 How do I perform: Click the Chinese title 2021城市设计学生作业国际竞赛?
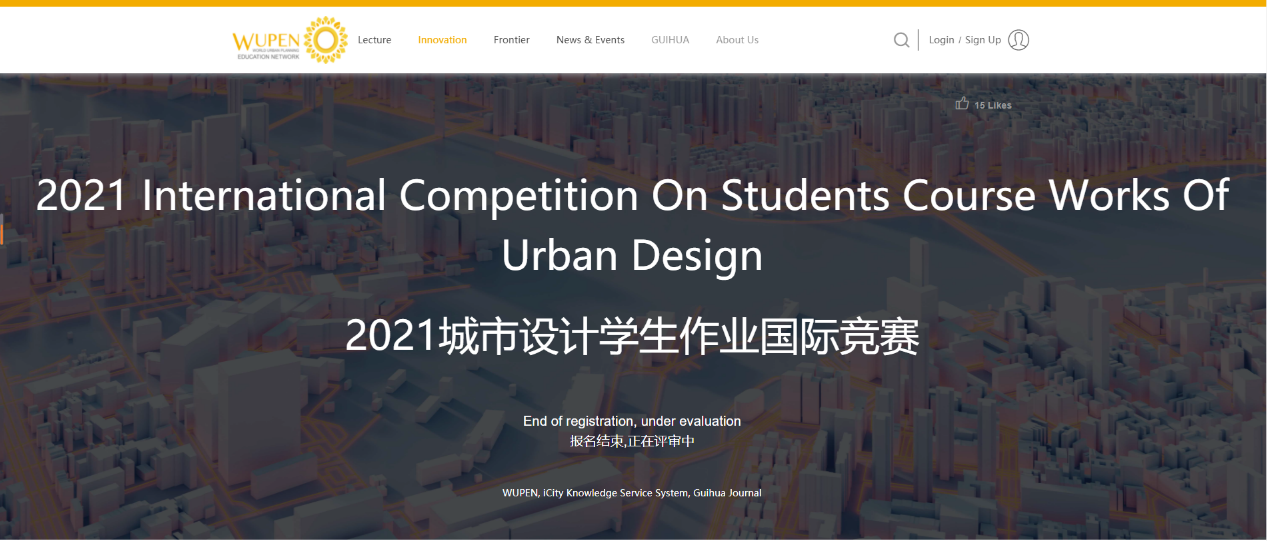[x=632, y=337]
